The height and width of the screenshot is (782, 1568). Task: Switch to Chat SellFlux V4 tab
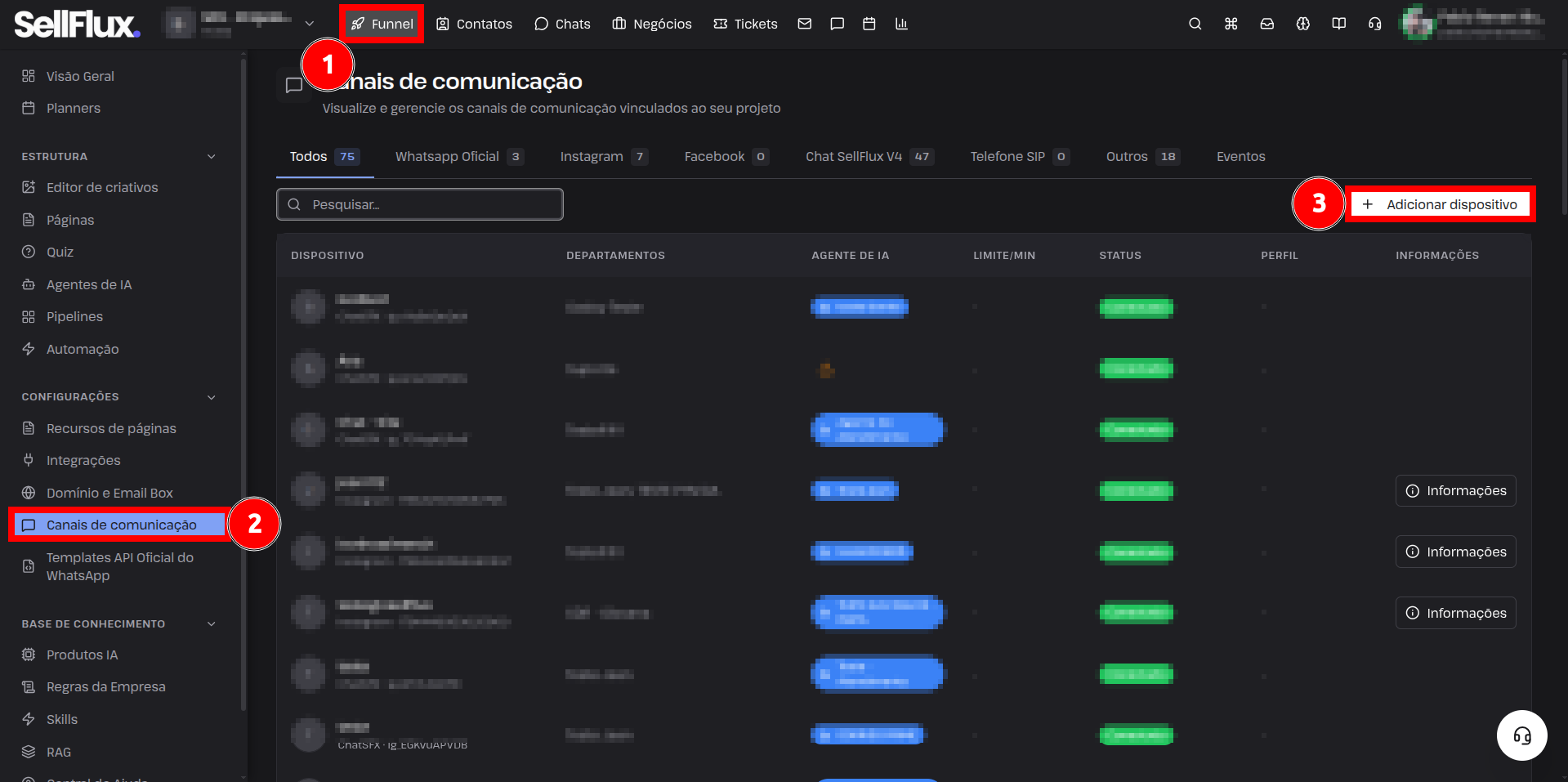869,156
